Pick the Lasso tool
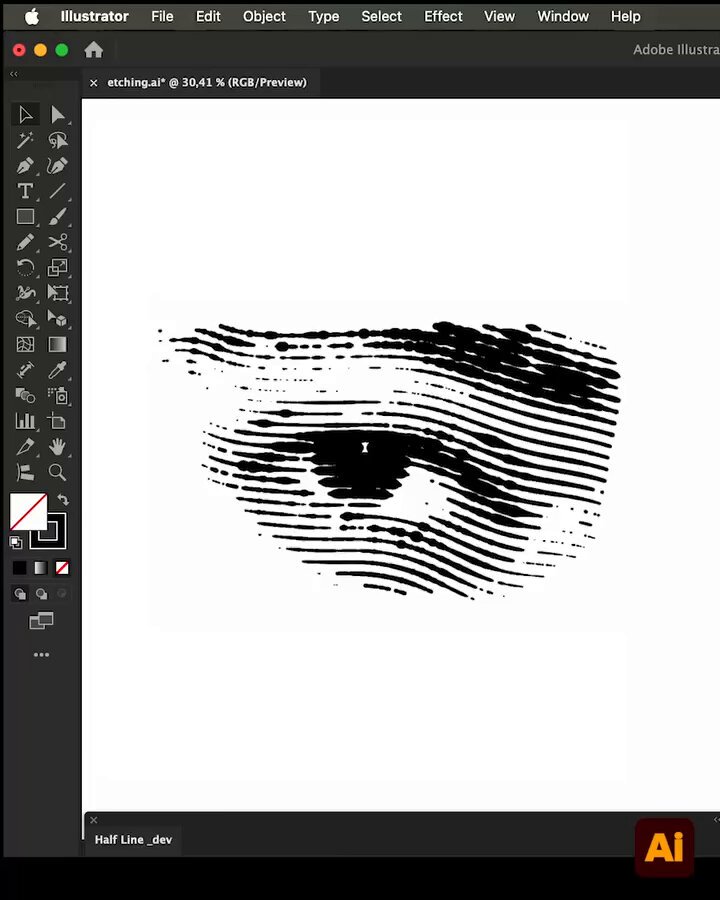The height and width of the screenshot is (900, 720). (57, 140)
